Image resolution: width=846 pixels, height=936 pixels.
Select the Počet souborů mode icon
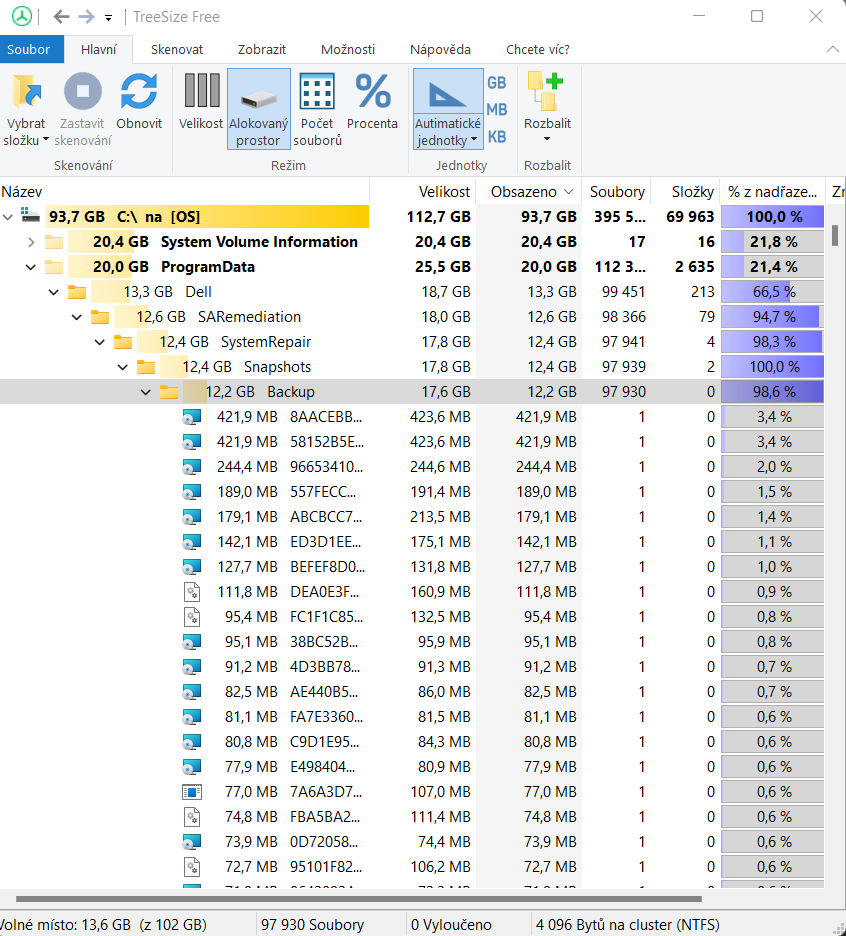(x=317, y=93)
